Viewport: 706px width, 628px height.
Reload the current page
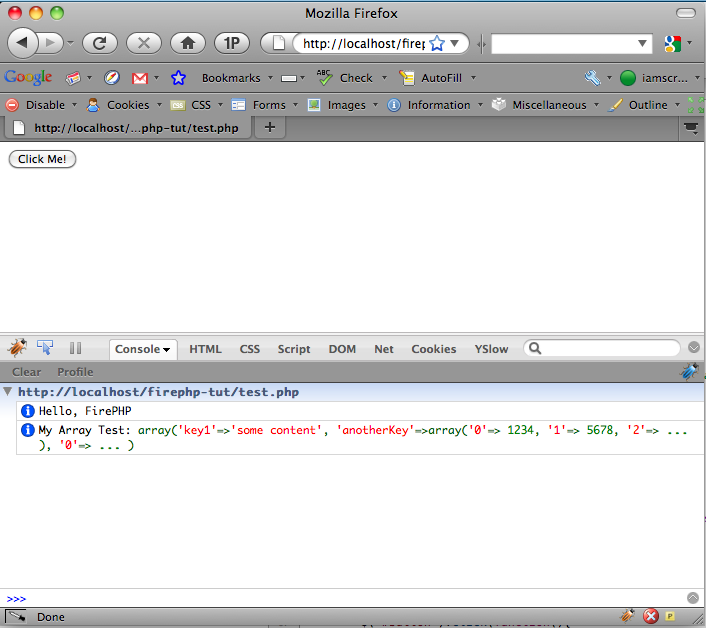(x=100, y=43)
